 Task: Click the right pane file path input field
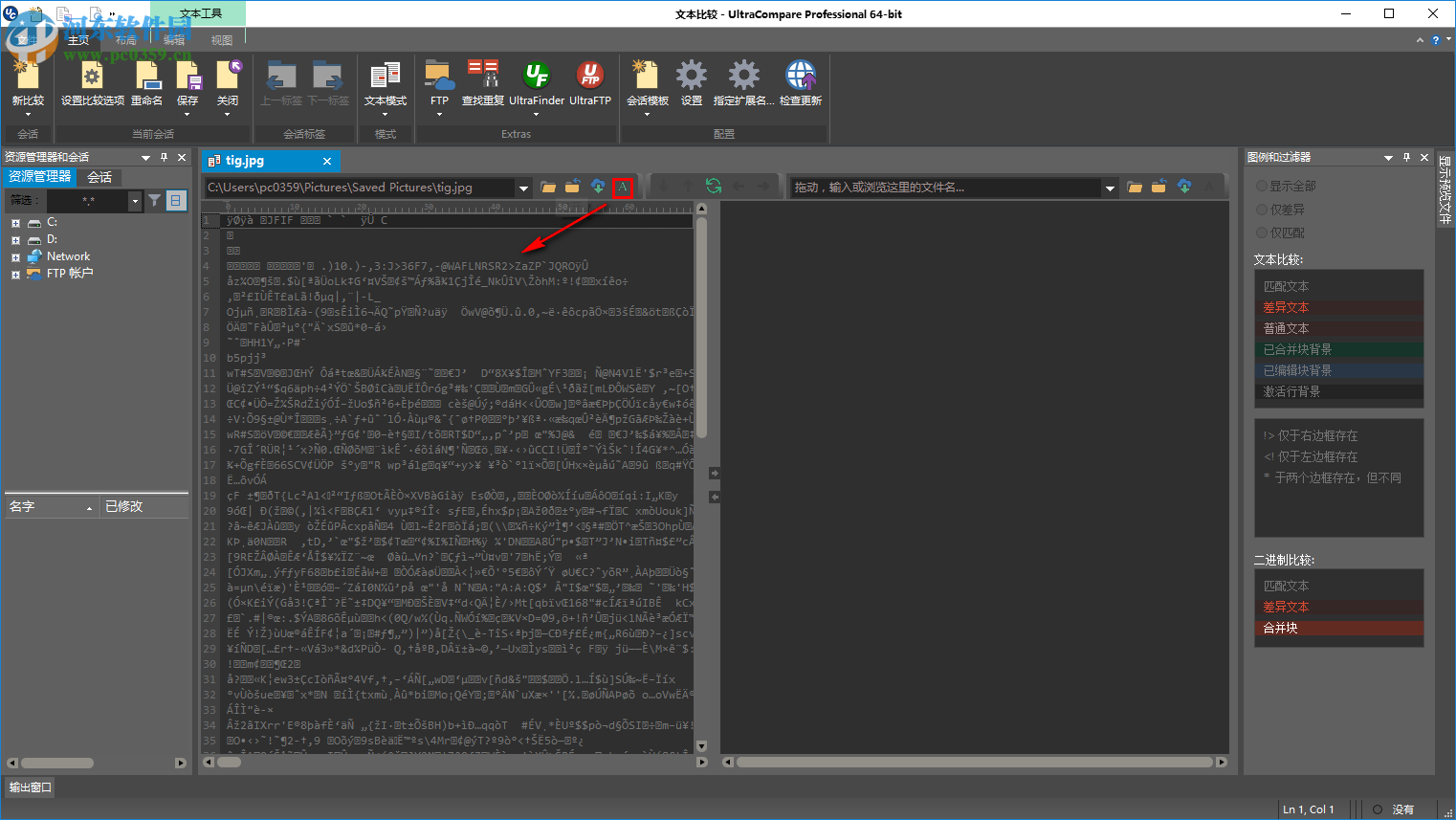(x=944, y=188)
